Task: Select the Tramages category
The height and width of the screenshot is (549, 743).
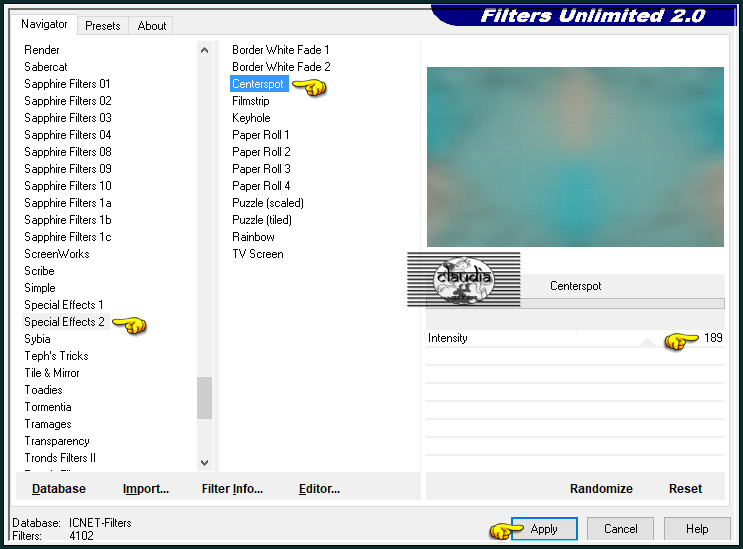Action: (x=48, y=424)
